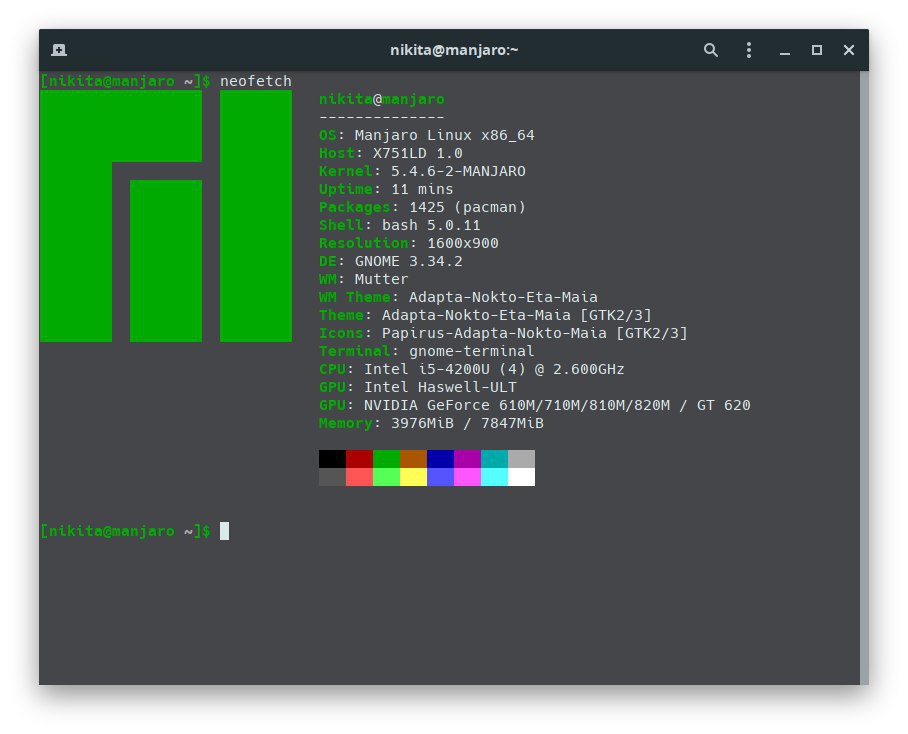Viewport: 908px width, 734px height.
Task: Close the terminal window
Action: [848, 50]
